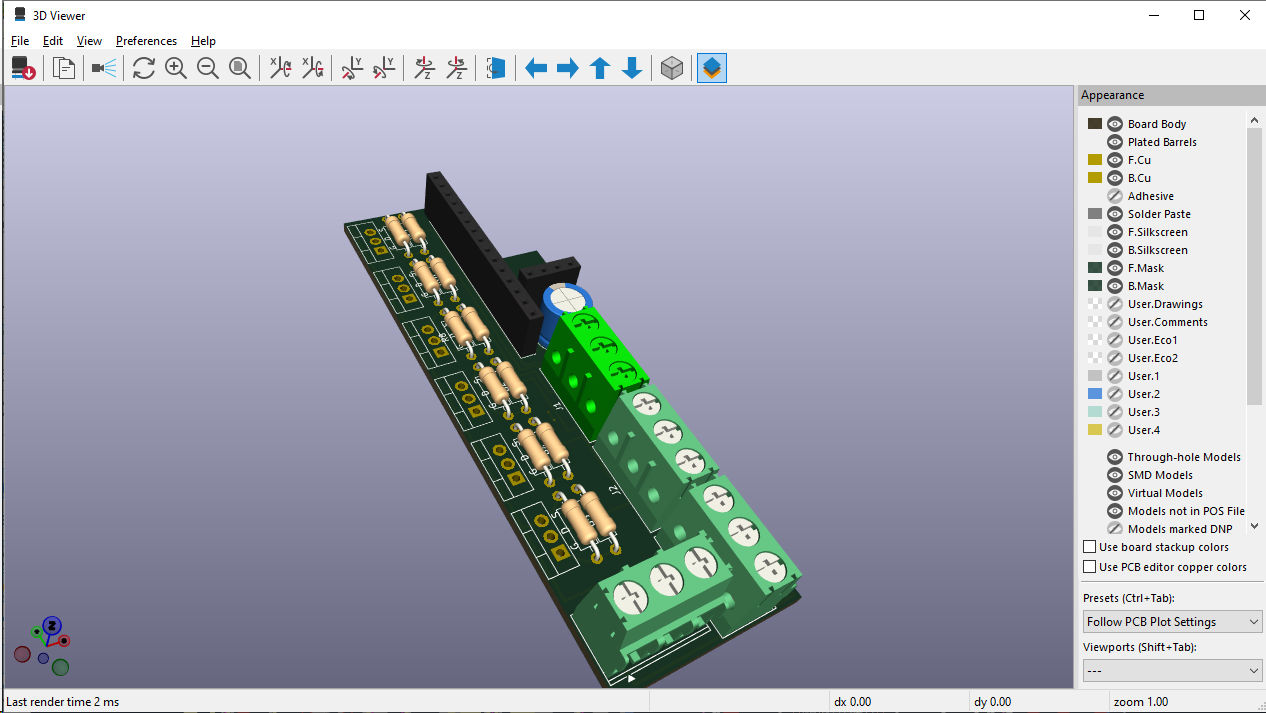Hide Plated Barrels via eye icon
1266x713 pixels.
click(x=1115, y=142)
